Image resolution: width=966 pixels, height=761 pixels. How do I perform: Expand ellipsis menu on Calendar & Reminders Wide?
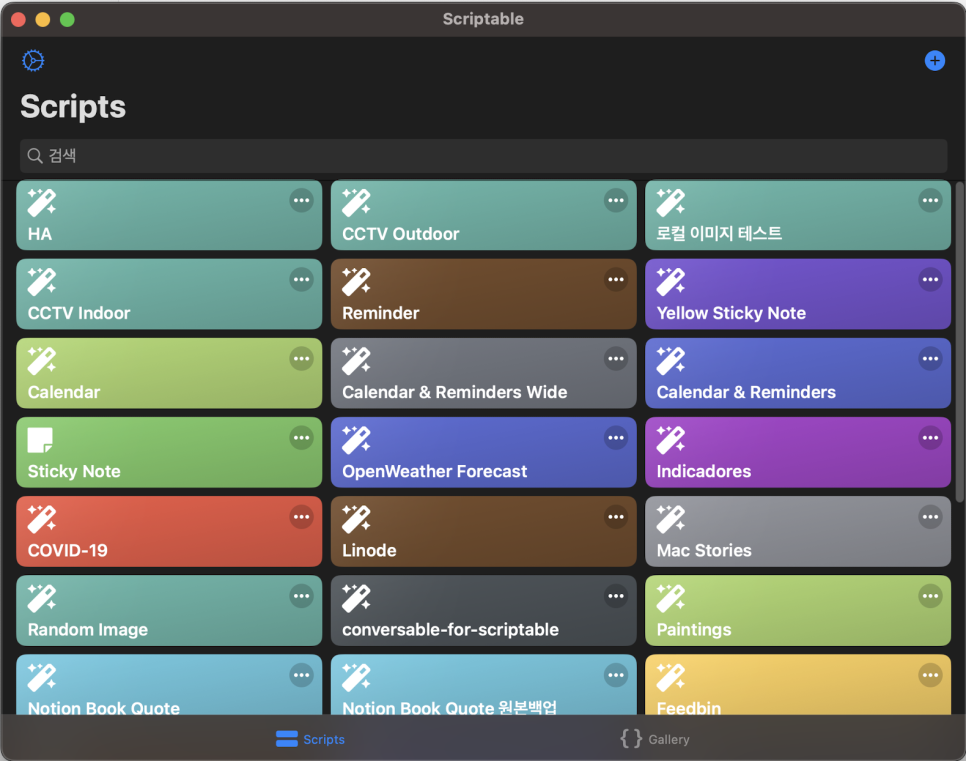(616, 359)
